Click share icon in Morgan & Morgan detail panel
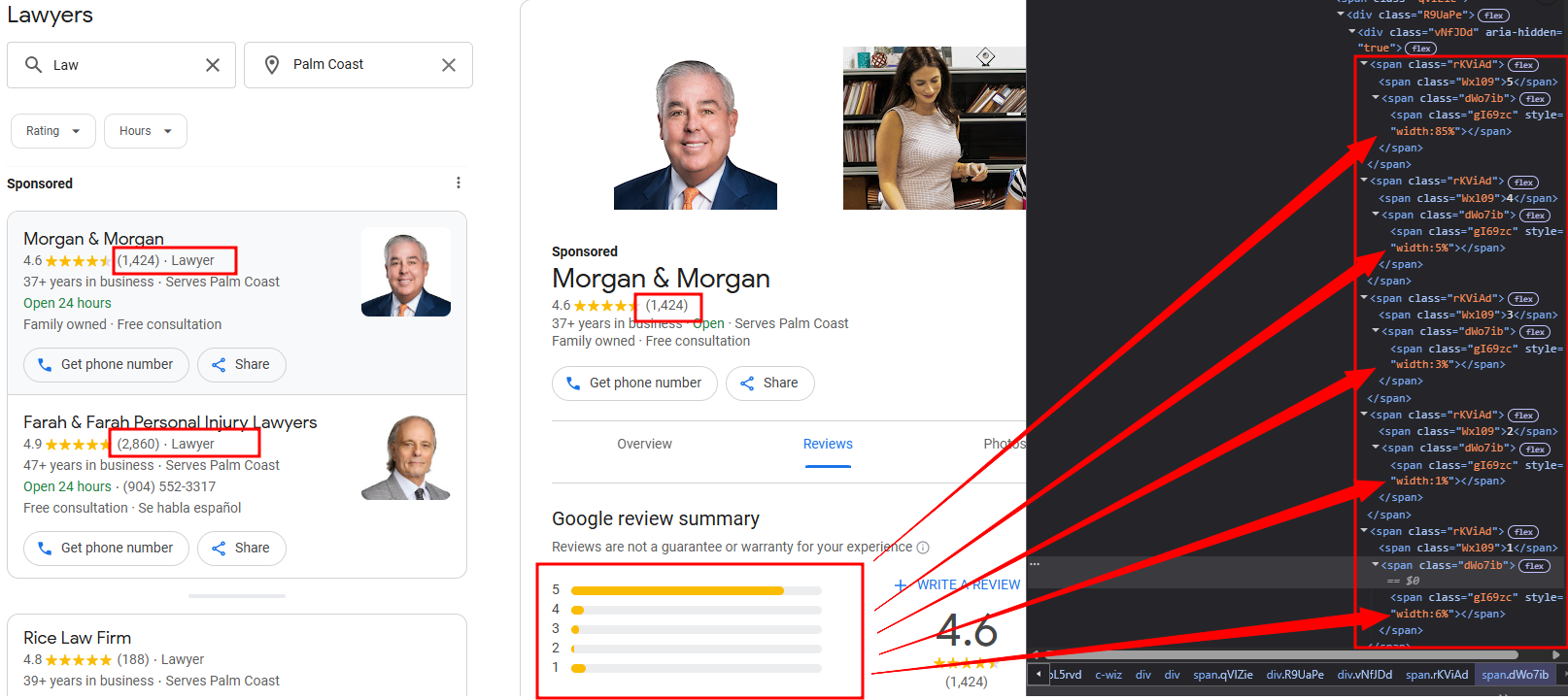 point(747,383)
